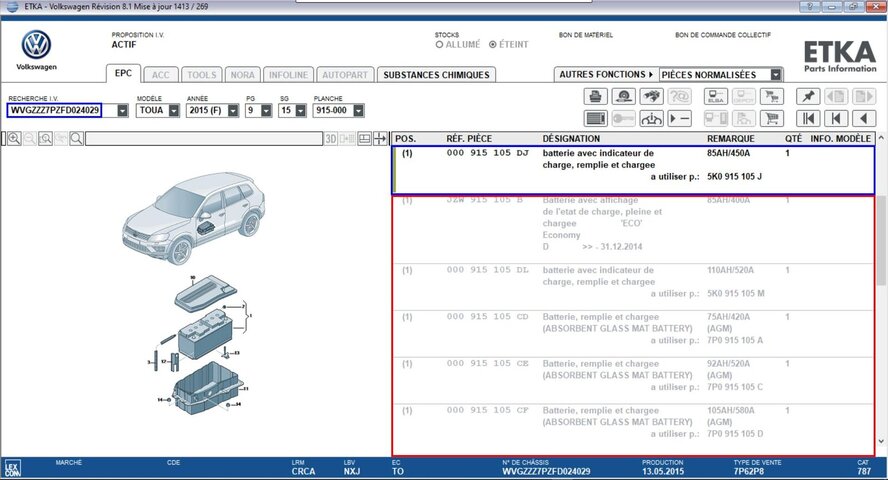Viewport: 888px width, 480px height.
Task: Select part row 000 915 105 CD
Action: click(x=633, y=334)
